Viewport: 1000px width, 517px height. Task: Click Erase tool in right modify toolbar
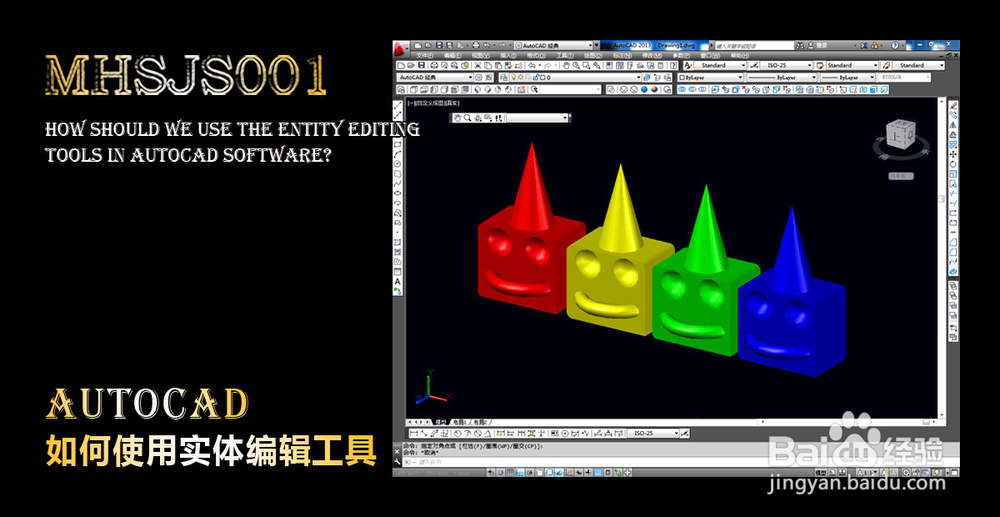pyautogui.click(x=953, y=105)
